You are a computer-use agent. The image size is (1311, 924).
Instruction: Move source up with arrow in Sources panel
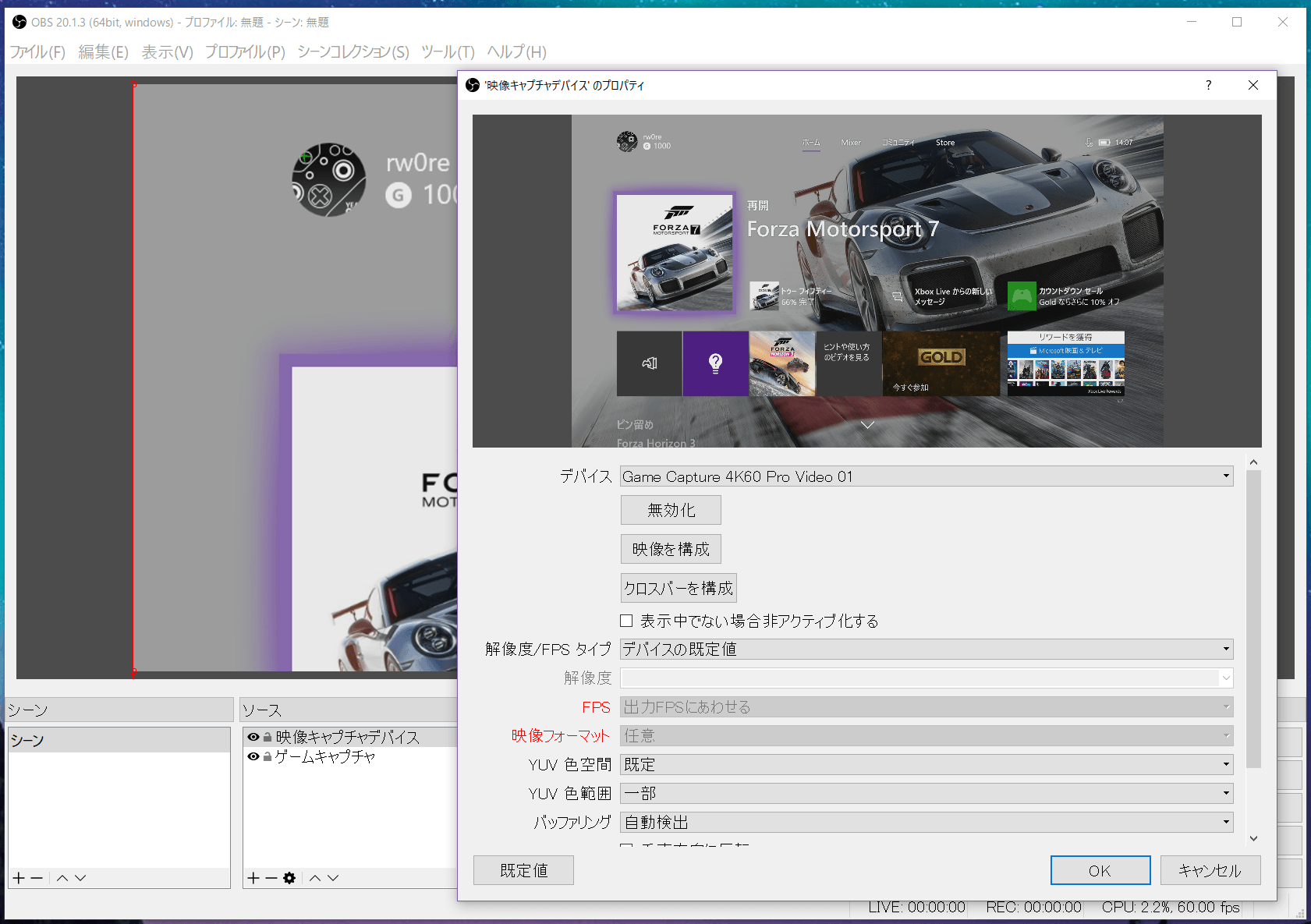(x=315, y=878)
